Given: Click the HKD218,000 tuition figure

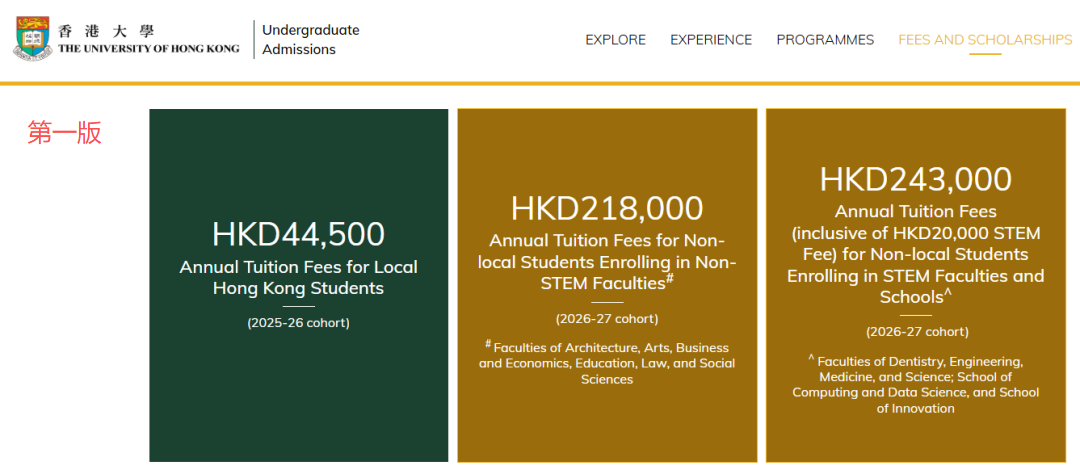Looking at the screenshot, I should tap(607, 208).
